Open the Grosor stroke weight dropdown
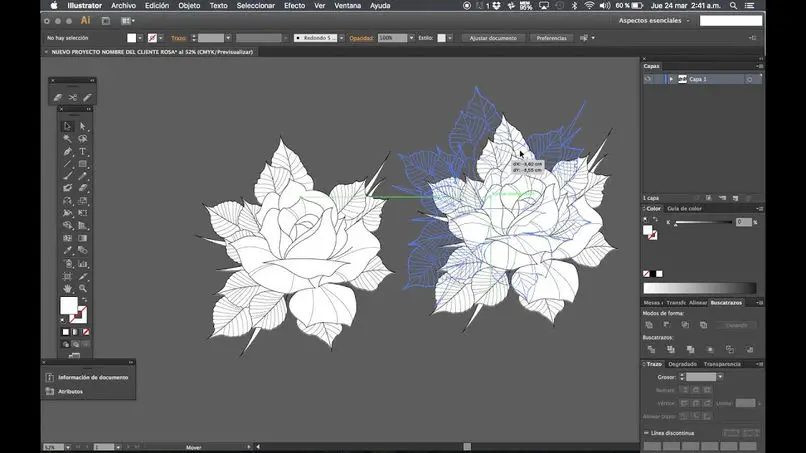This screenshot has height=453, width=806. tap(720, 377)
